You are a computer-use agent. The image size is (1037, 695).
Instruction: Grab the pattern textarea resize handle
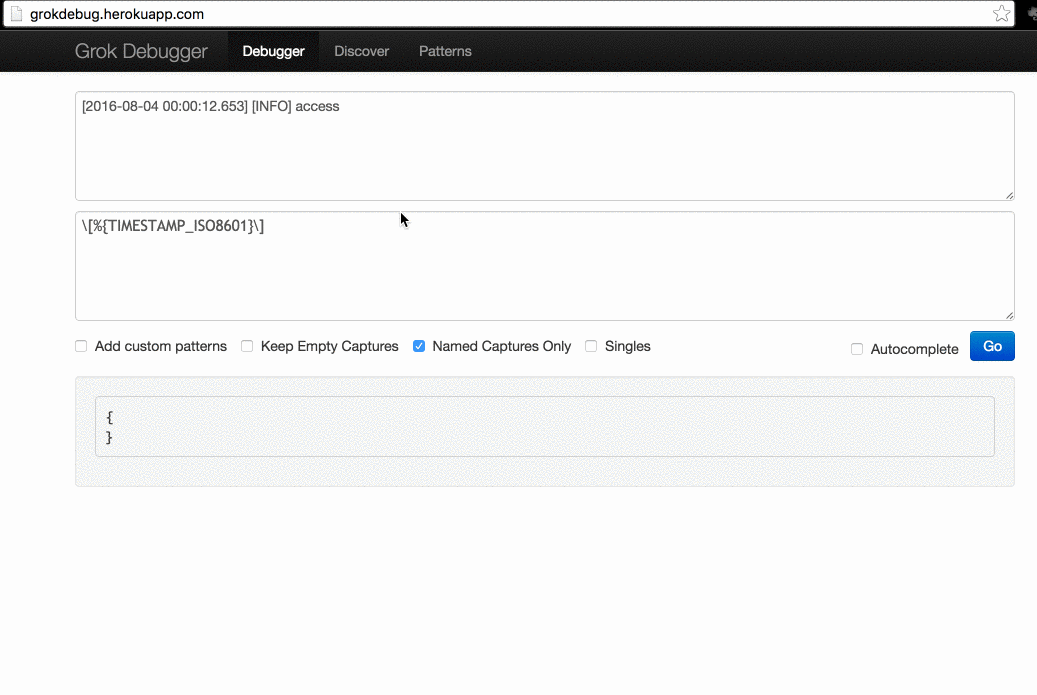coord(1009,315)
